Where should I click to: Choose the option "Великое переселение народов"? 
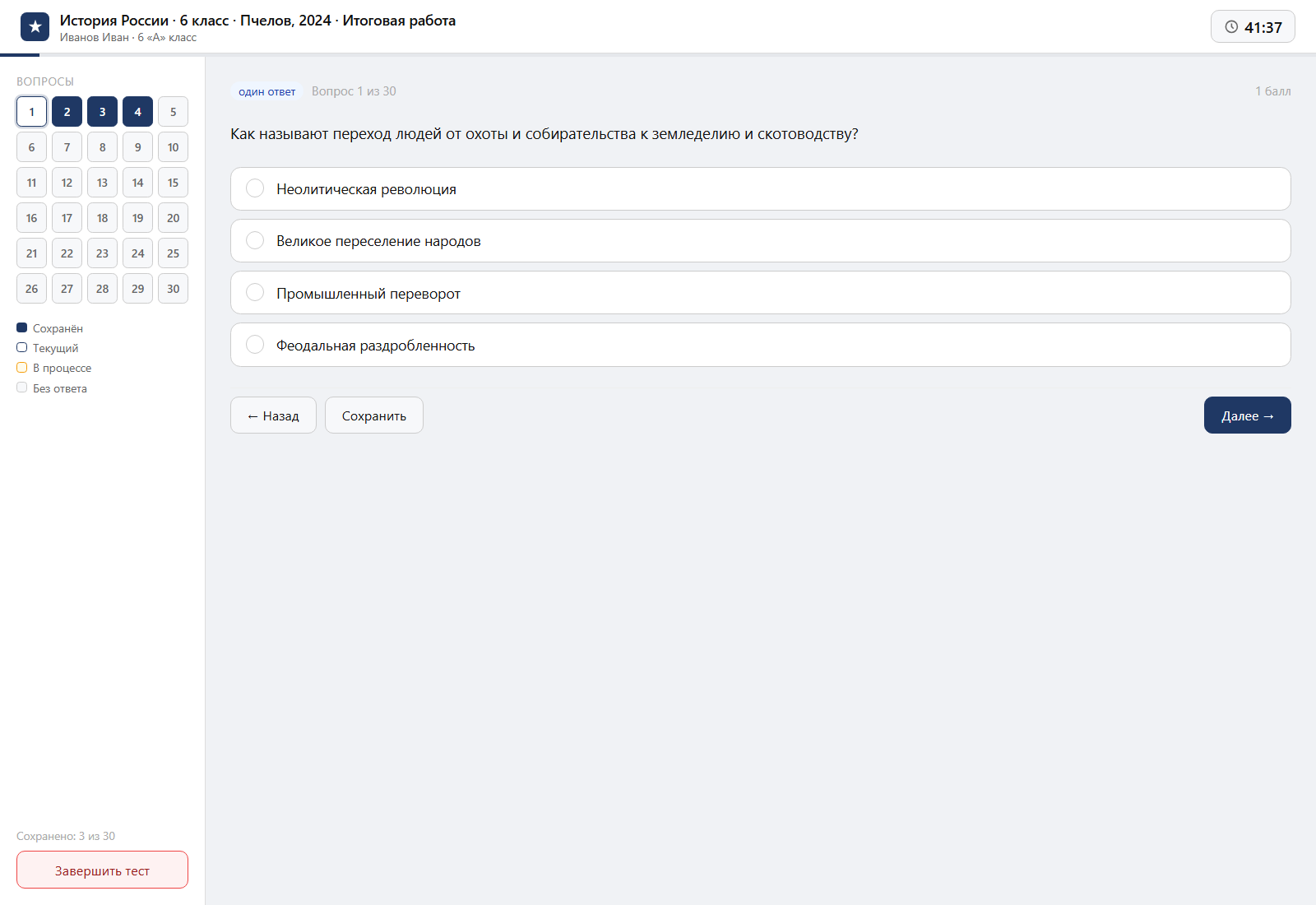point(761,241)
